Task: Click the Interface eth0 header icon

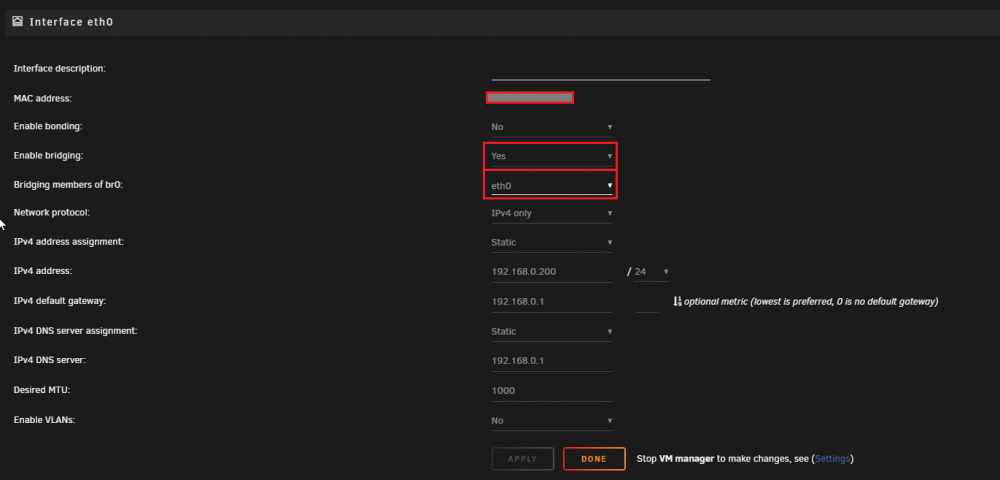Action: pyautogui.click(x=18, y=22)
